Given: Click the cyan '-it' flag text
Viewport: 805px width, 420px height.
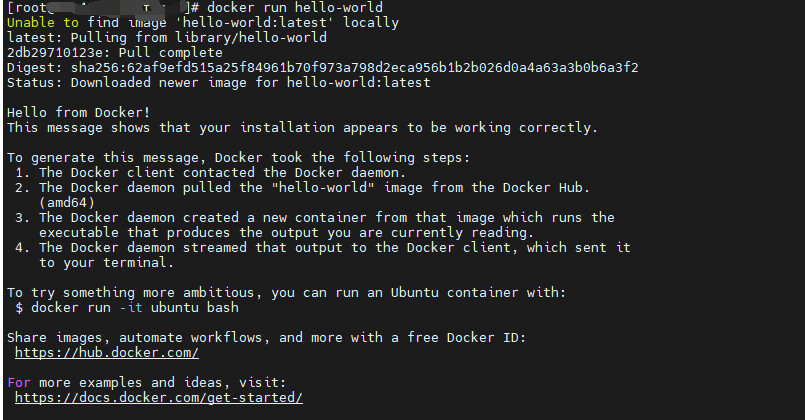Looking at the screenshot, I should click(130, 308).
